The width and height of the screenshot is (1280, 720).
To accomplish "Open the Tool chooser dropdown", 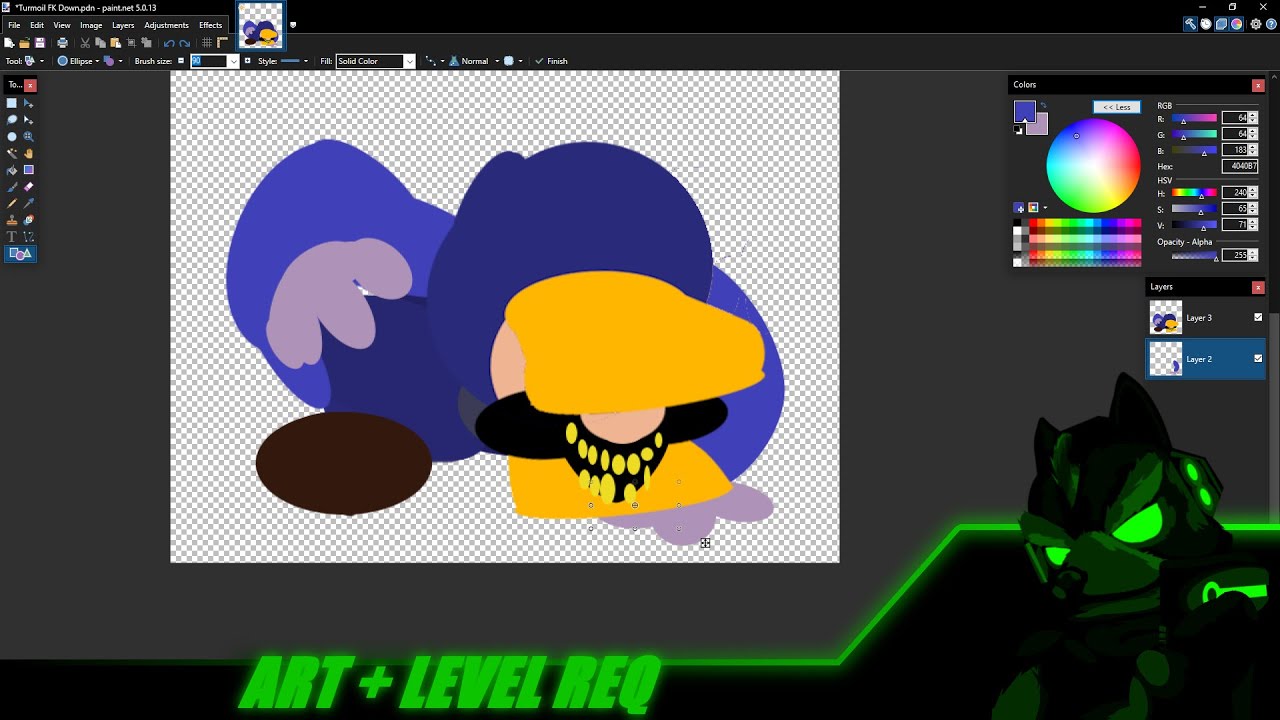I will (32, 61).
